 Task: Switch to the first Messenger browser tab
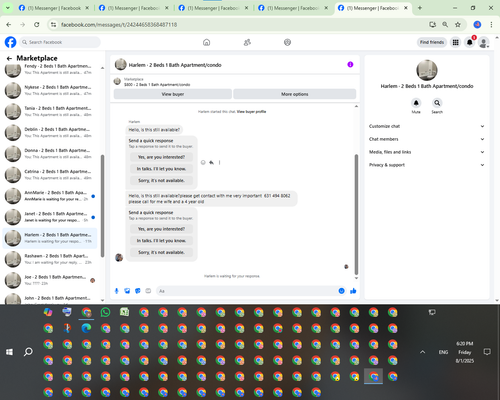(54, 8)
